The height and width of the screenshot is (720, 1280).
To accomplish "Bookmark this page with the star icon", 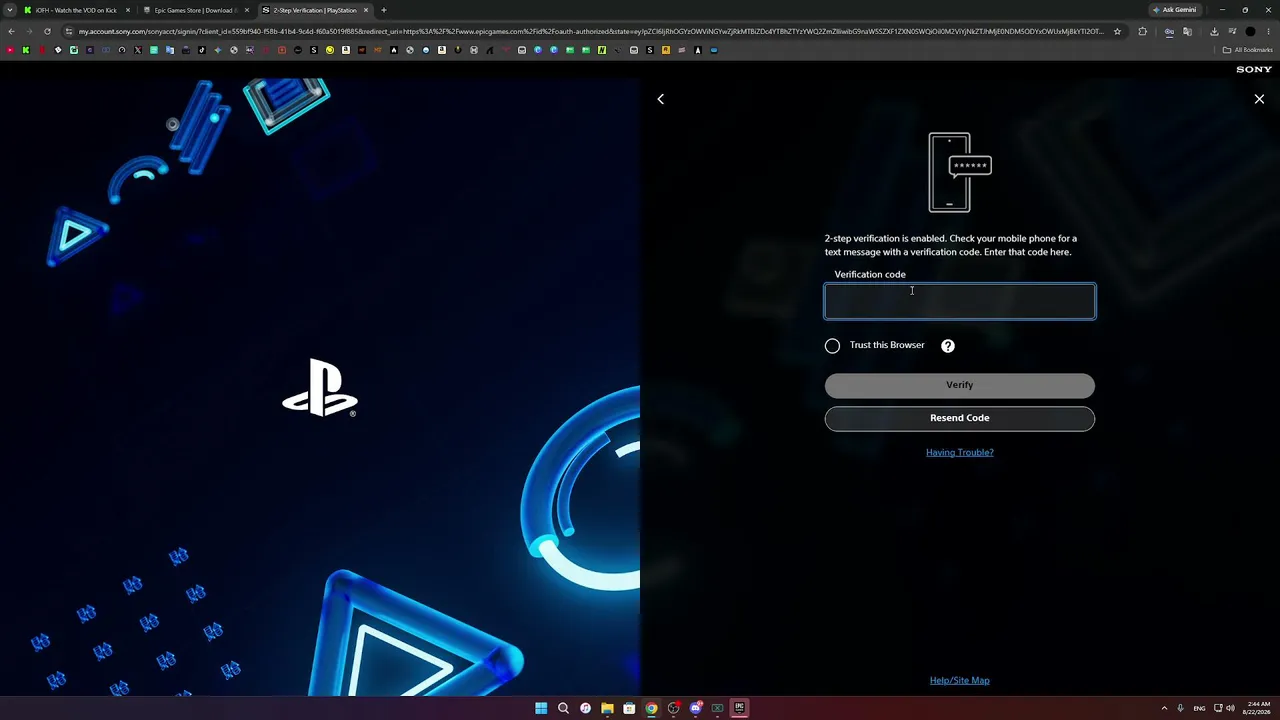I will click(1117, 31).
